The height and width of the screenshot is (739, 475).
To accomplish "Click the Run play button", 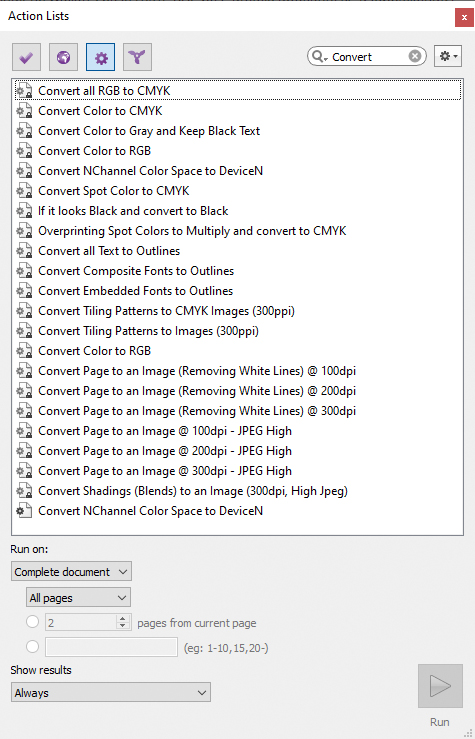I will pyautogui.click(x=440, y=686).
